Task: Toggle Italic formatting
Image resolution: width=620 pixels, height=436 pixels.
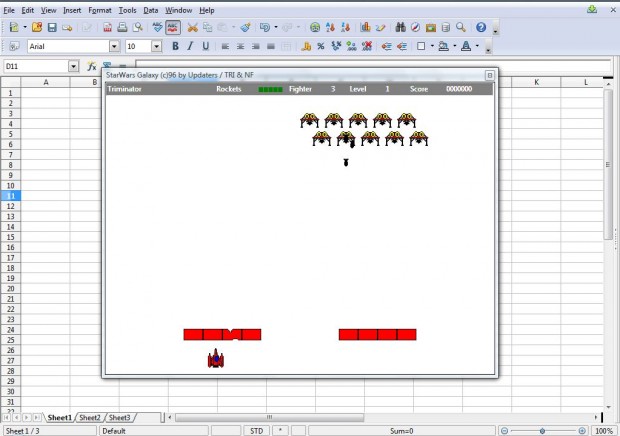Action: point(190,46)
